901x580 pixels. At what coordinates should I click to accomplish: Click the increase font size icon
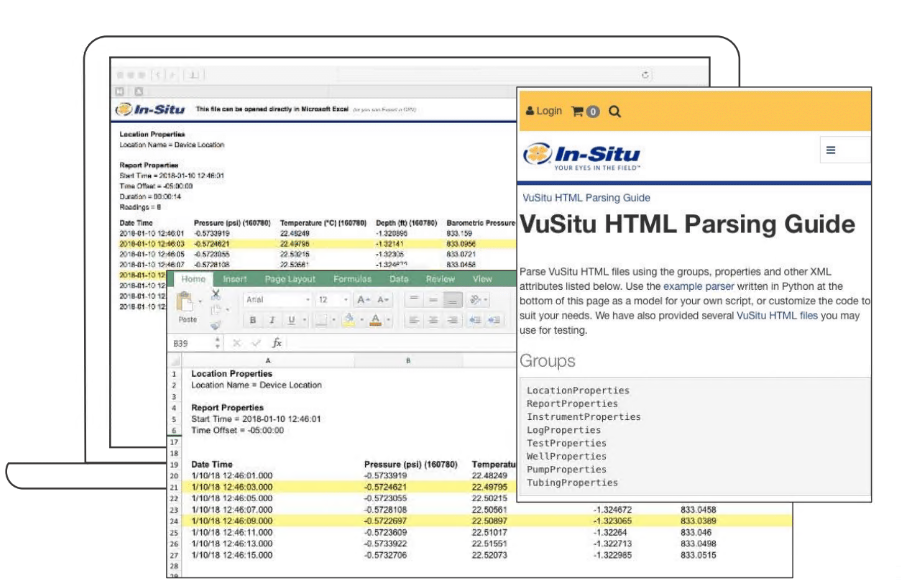click(362, 300)
